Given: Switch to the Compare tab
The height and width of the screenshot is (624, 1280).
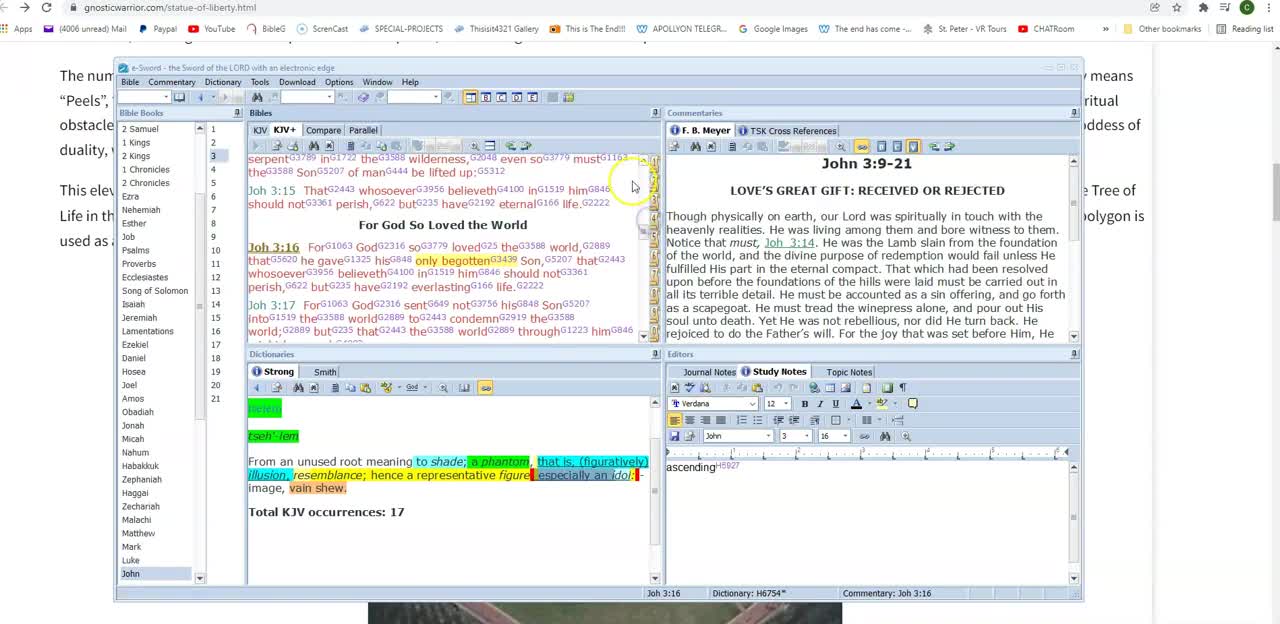Looking at the screenshot, I should [x=323, y=130].
